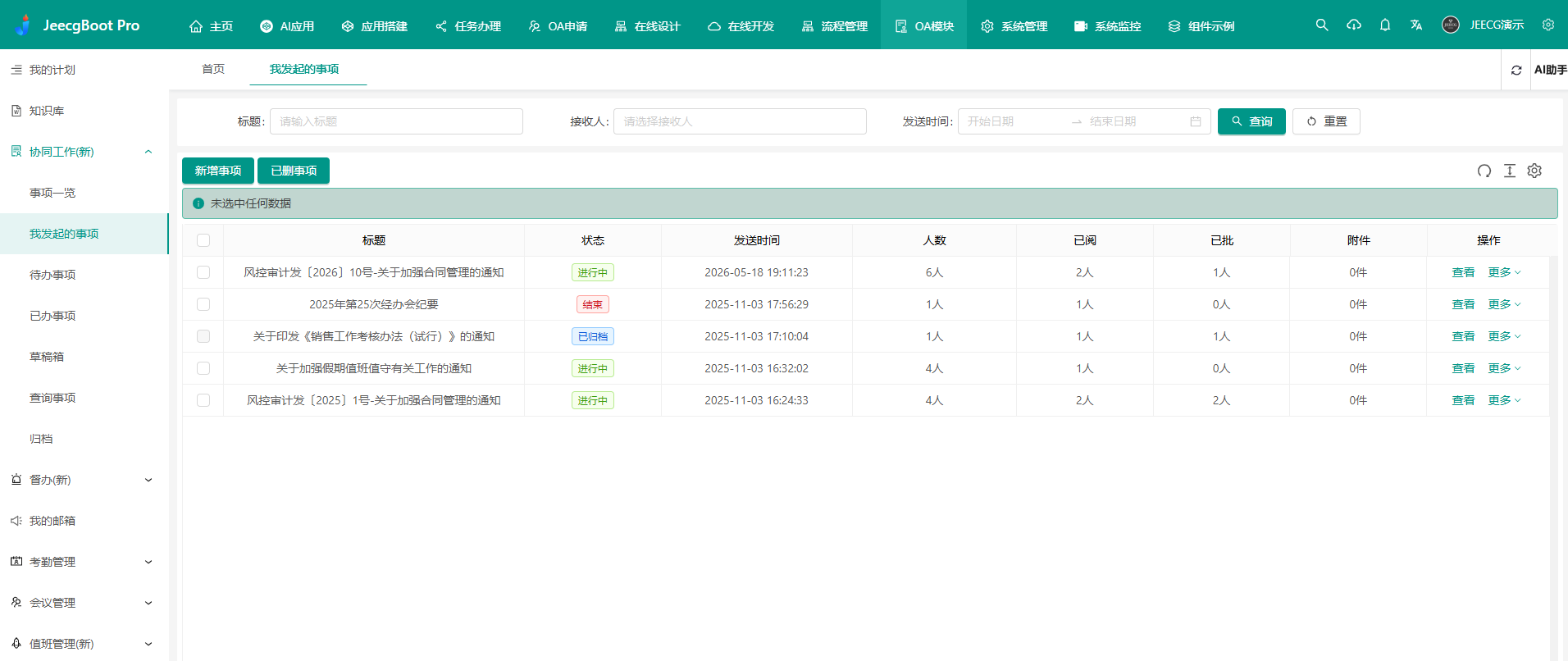1568x661 pixels.
Task: Open 待办事项 in the sidebar
Action: pyautogui.click(x=84, y=275)
